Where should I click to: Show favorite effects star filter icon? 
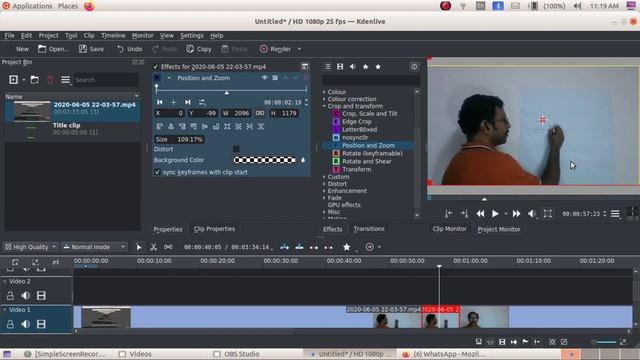pyautogui.click(x=378, y=67)
